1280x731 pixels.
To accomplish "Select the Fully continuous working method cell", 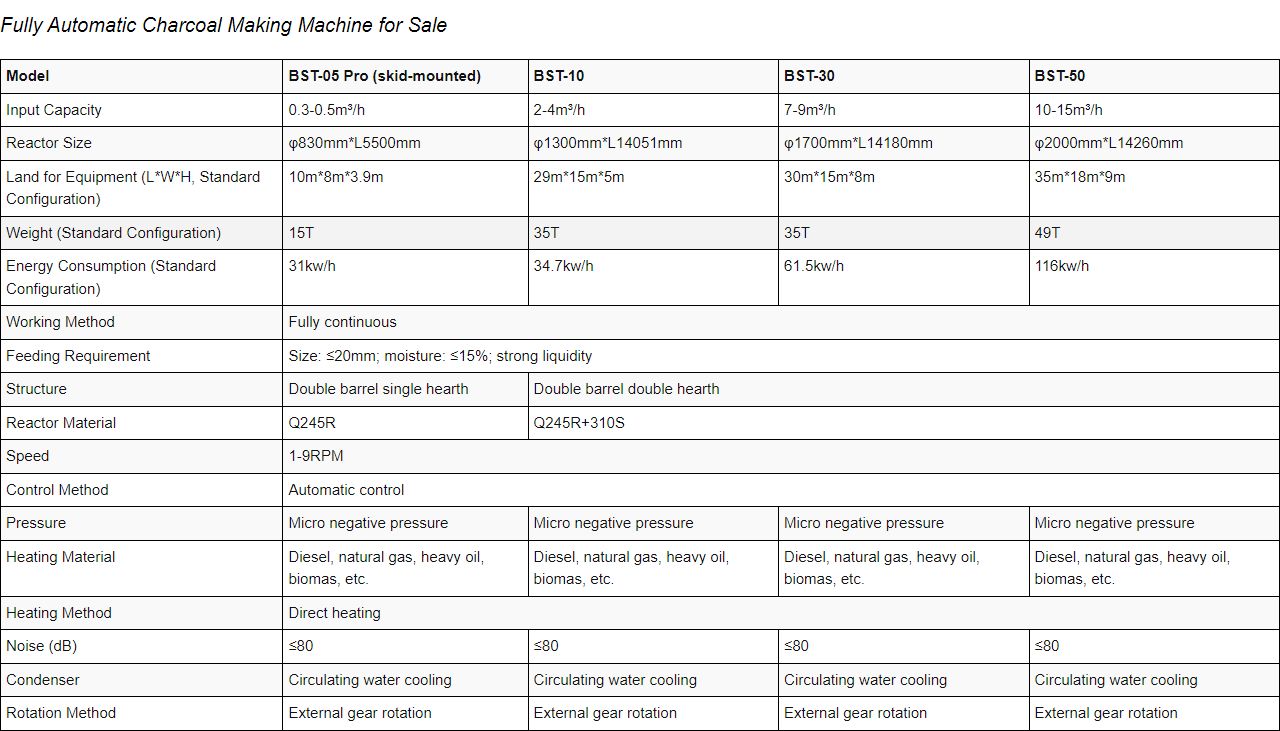I will point(781,322).
